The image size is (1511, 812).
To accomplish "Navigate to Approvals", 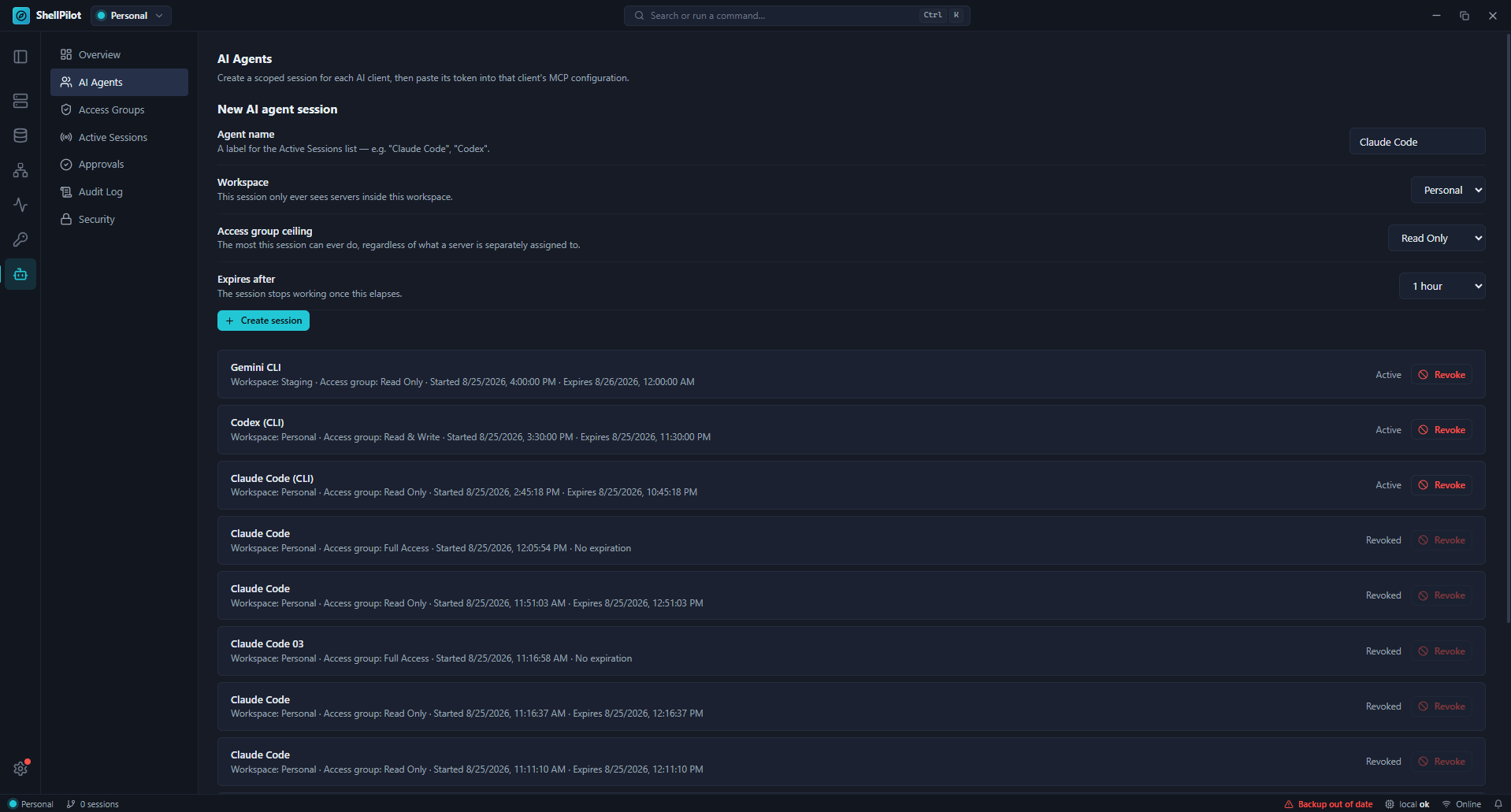I will click(119, 165).
